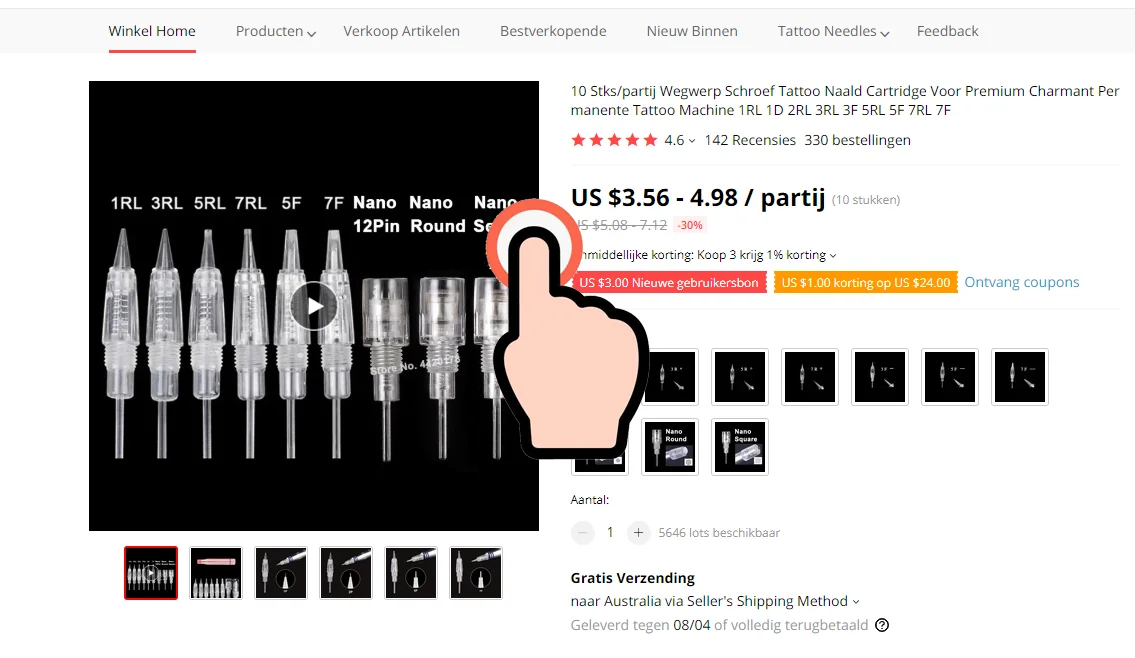
Task: Open the 142 Recensies reviews link
Action: 750,140
